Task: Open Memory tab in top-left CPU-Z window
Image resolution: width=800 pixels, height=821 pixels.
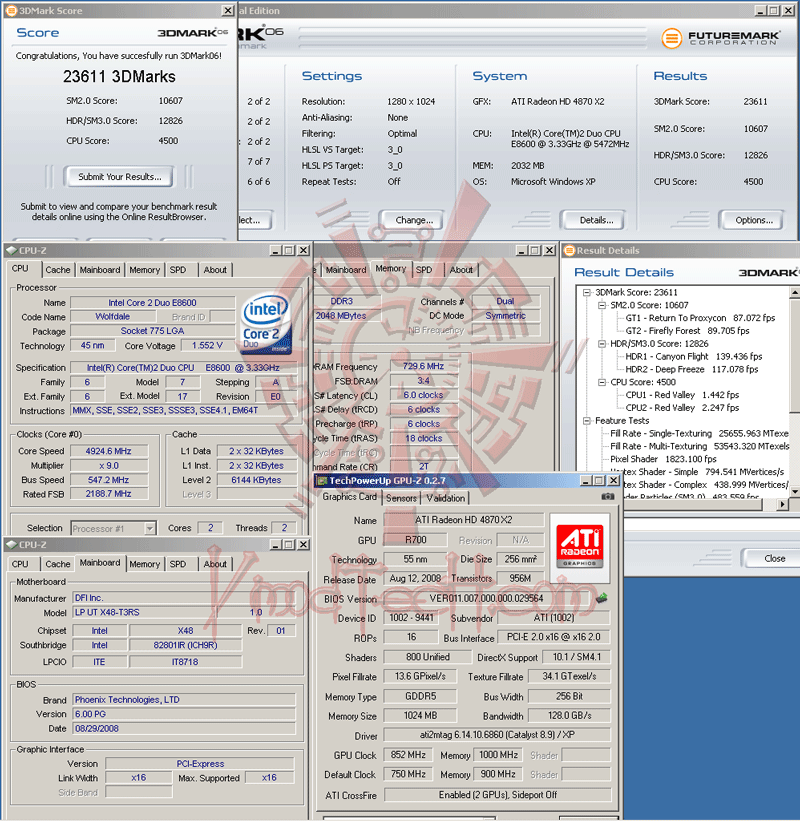Action: pyautogui.click(x=145, y=270)
